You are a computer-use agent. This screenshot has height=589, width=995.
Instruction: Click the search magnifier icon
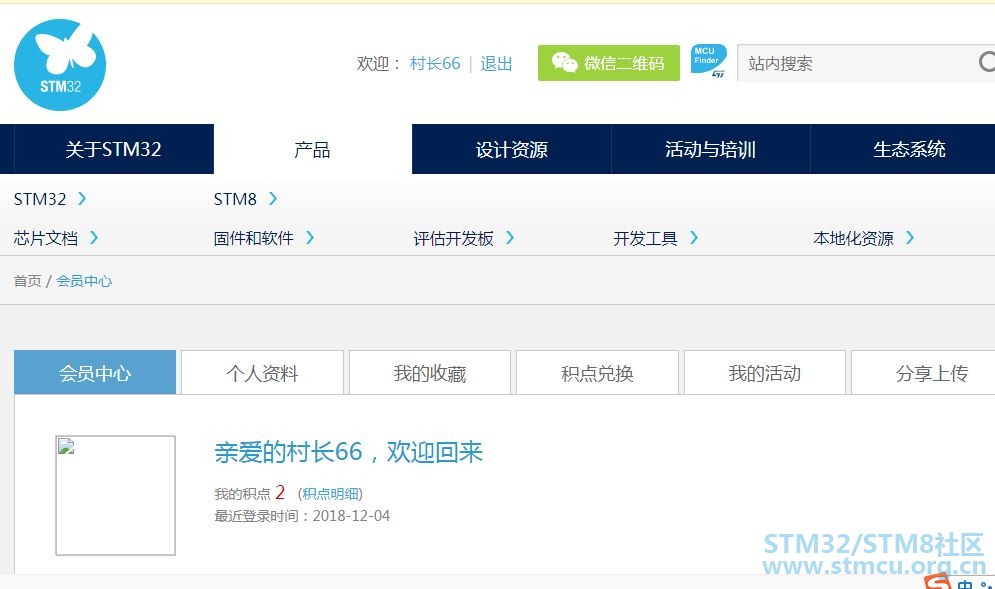point(986,62)
